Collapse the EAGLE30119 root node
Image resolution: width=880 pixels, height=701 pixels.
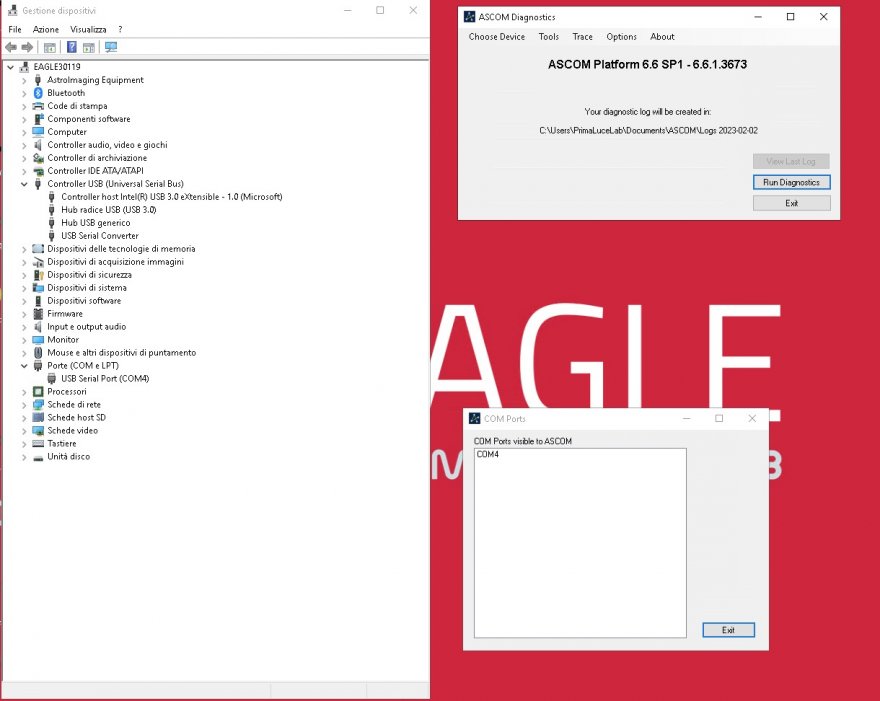11,67
